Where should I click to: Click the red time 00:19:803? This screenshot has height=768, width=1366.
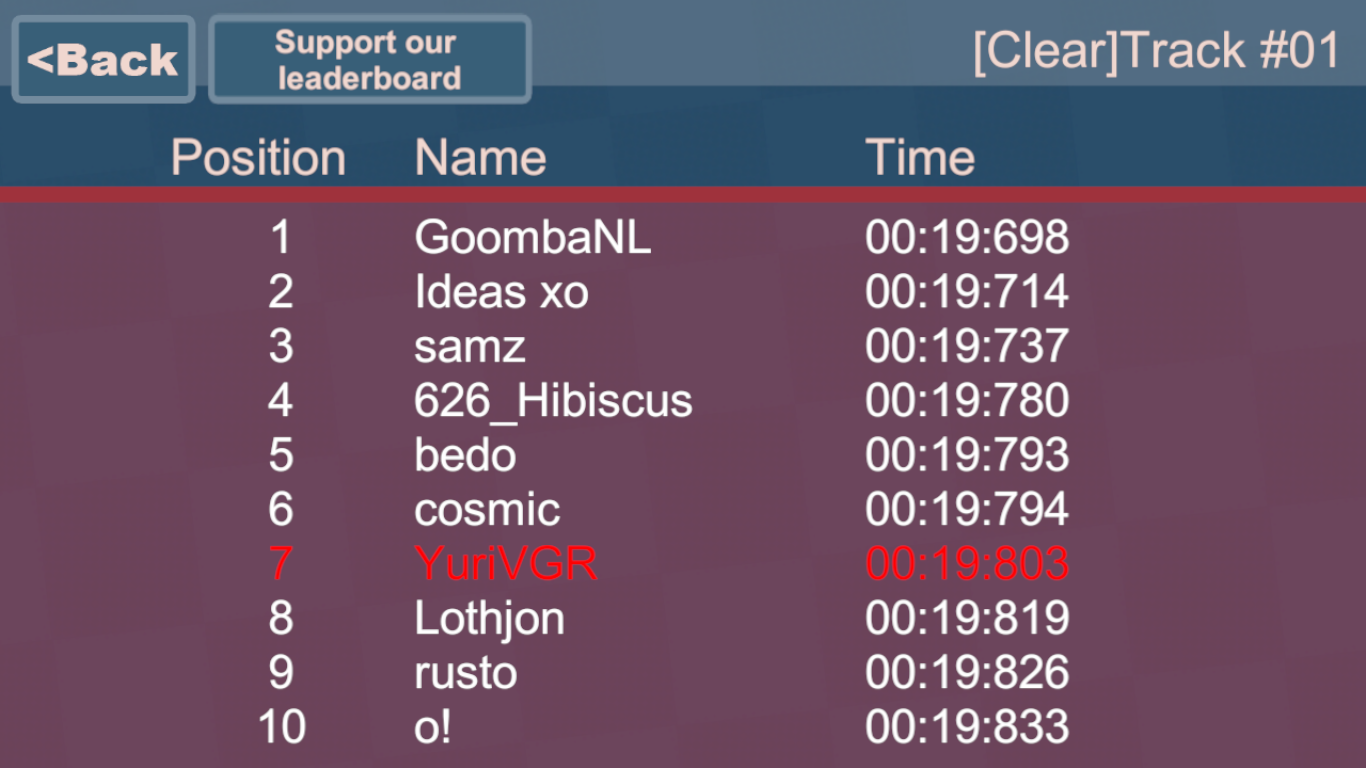pyautogui.click(x=967, y=564)
